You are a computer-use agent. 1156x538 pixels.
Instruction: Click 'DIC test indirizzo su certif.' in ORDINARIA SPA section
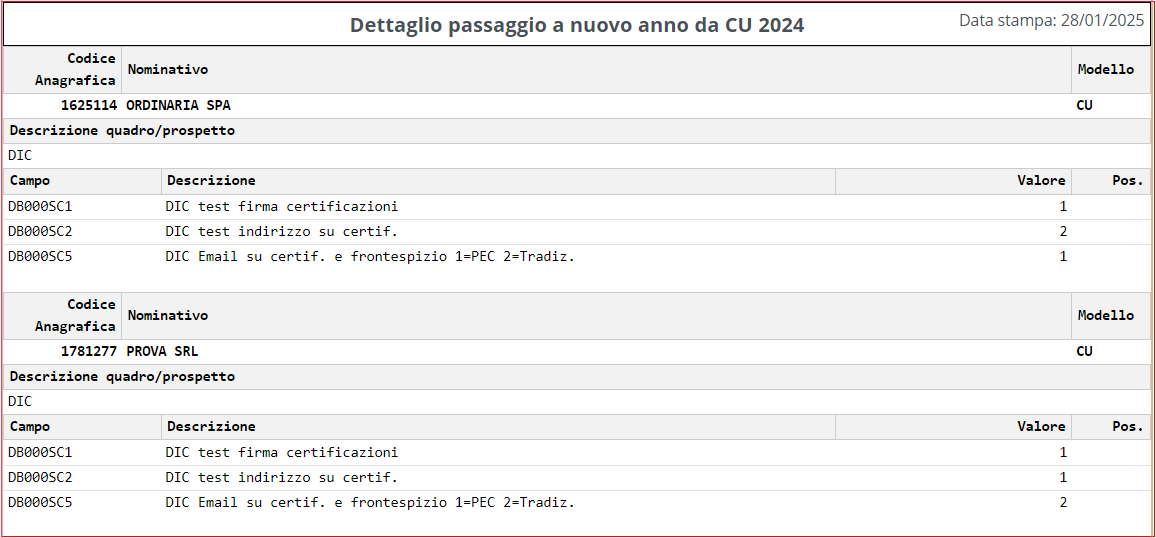click(x=281, y=231)
